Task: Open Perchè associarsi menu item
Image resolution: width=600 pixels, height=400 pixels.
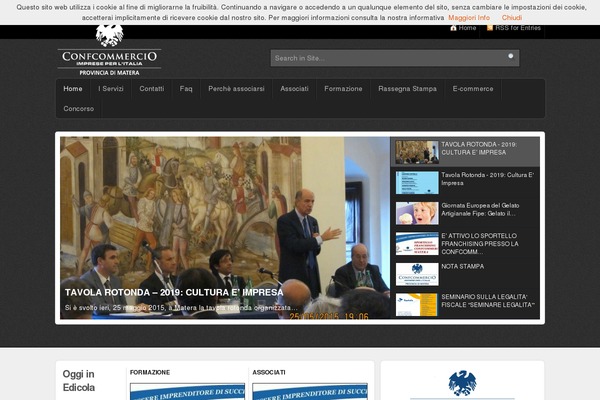Action: 236,89
